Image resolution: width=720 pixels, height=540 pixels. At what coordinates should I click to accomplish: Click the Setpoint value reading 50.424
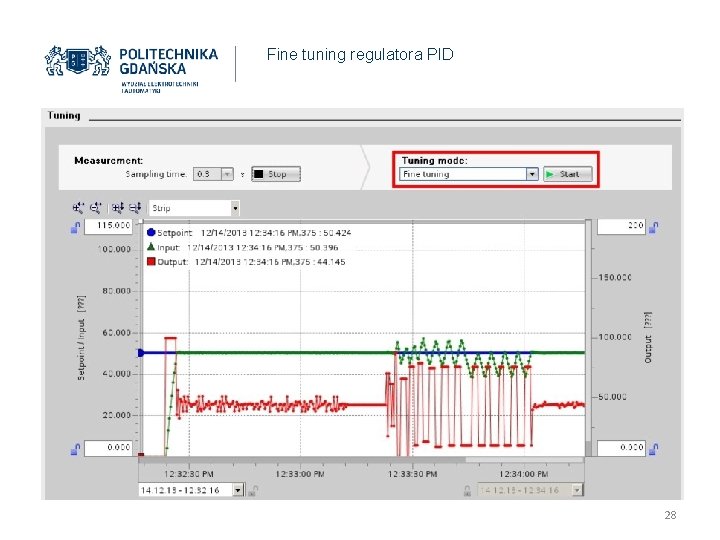pos(337,233)
